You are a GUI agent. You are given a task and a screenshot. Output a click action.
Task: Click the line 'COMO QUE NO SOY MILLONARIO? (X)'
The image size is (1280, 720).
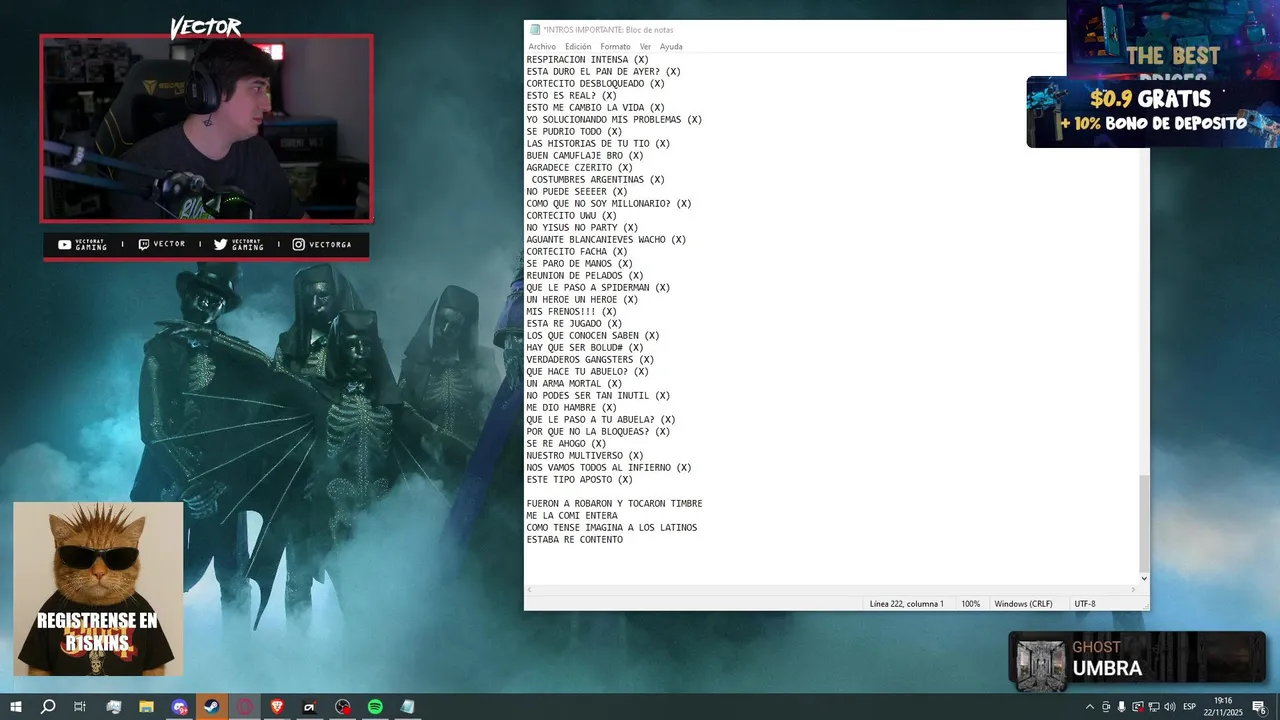click(x=609, y=204)
